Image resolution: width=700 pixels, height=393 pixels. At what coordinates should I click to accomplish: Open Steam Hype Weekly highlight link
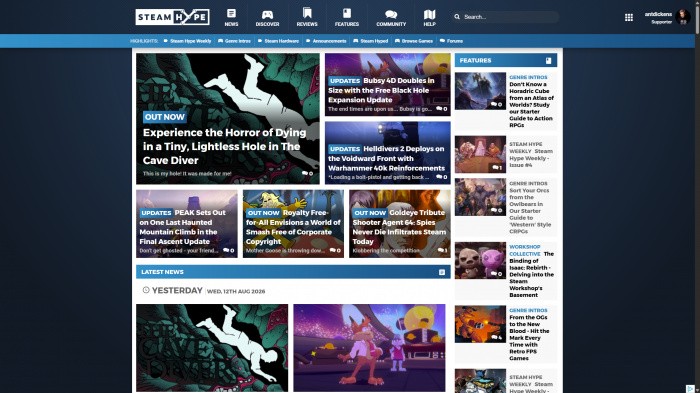(x=187, y=41)
